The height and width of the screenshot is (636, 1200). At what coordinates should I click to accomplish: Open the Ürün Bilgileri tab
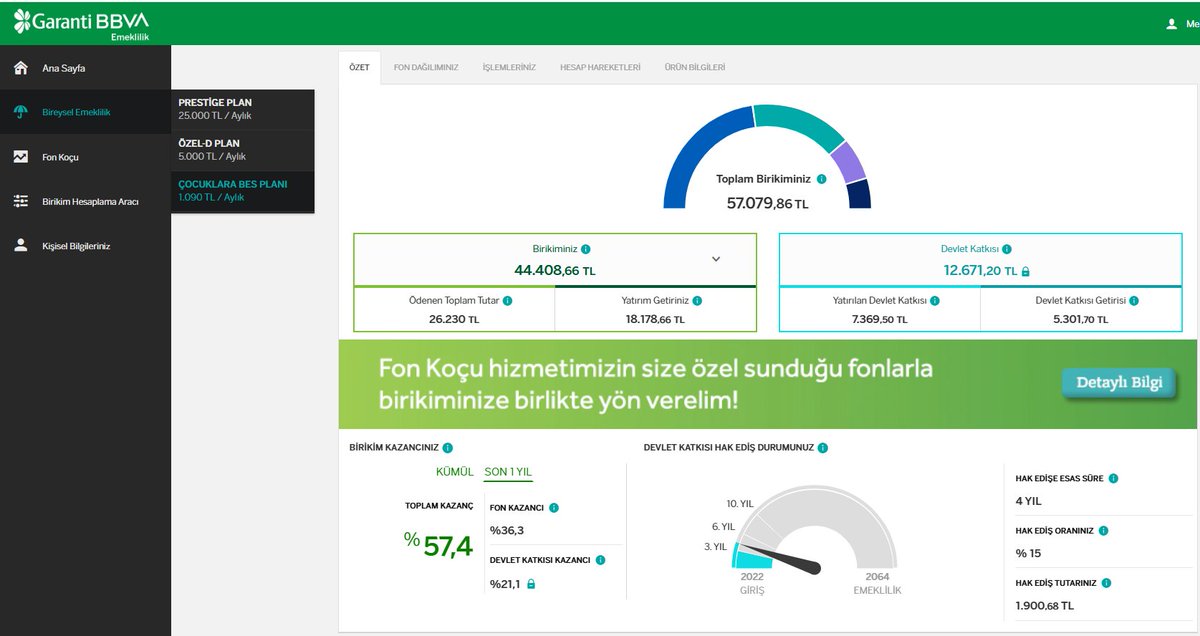(x=695, y=68)
